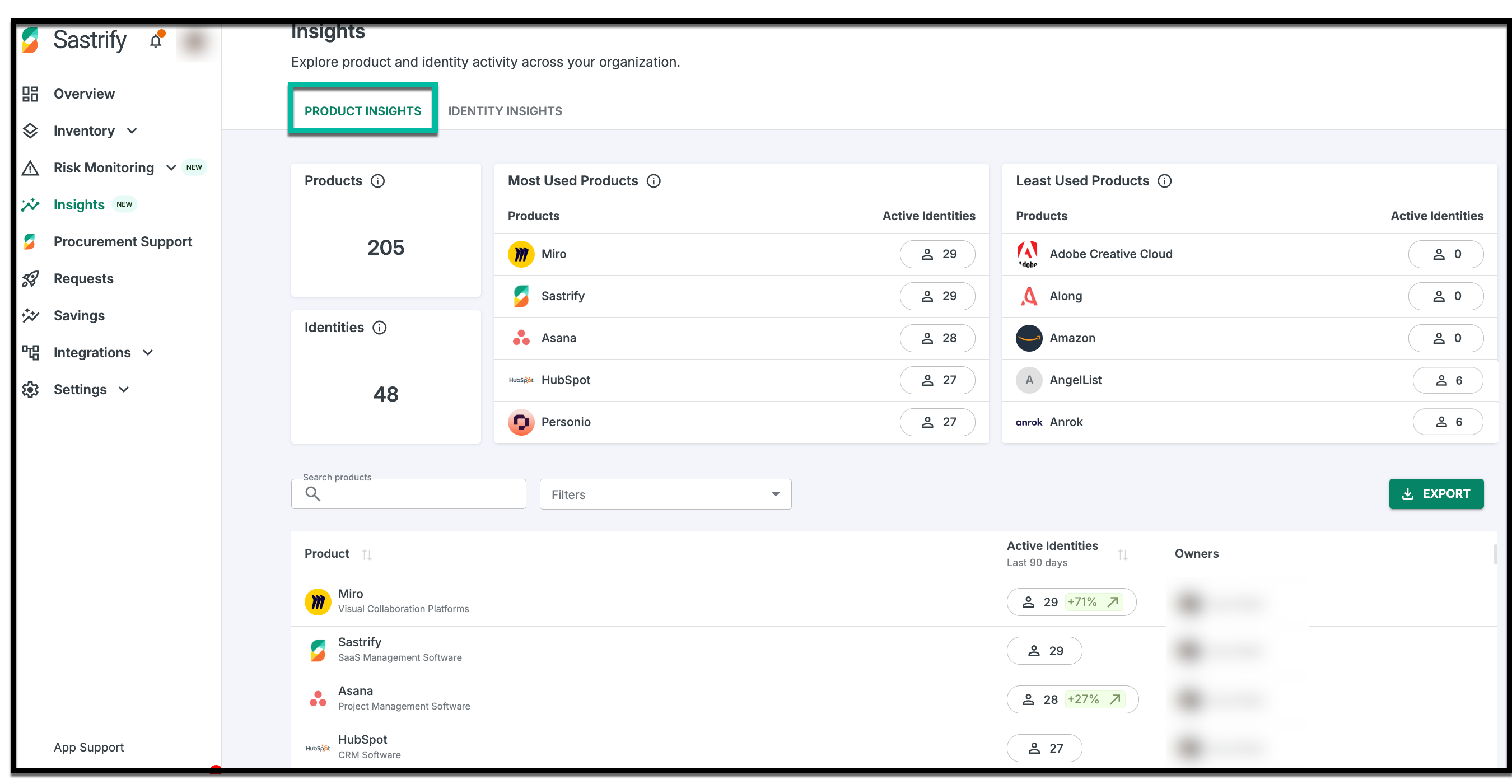Open the App Support link

click(x=88, y=747)
